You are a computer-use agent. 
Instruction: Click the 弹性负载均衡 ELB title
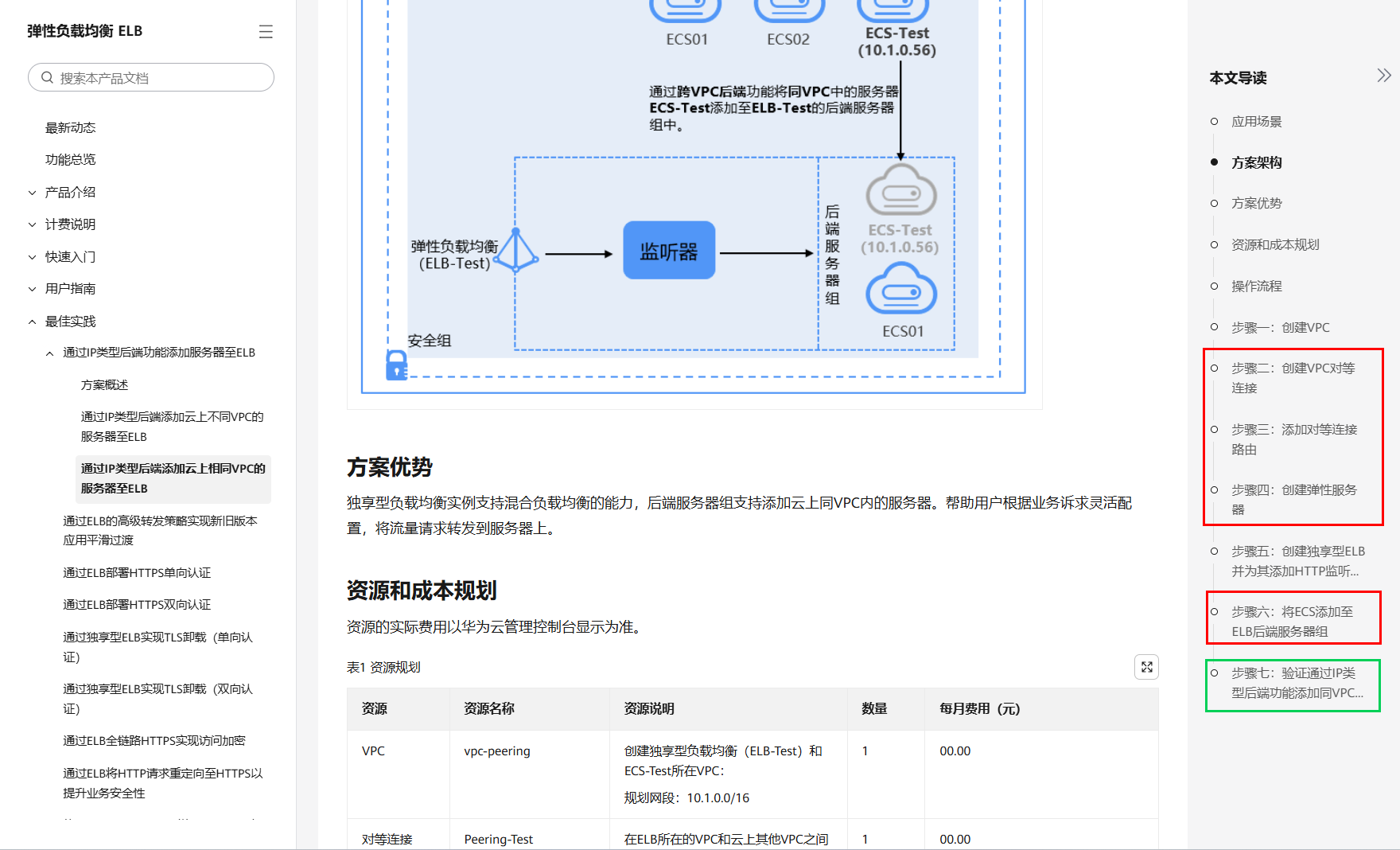84,31
